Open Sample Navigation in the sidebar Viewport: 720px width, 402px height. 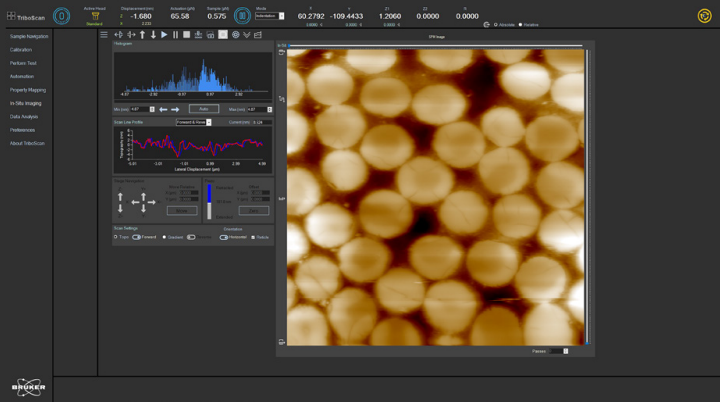(29, 36)
